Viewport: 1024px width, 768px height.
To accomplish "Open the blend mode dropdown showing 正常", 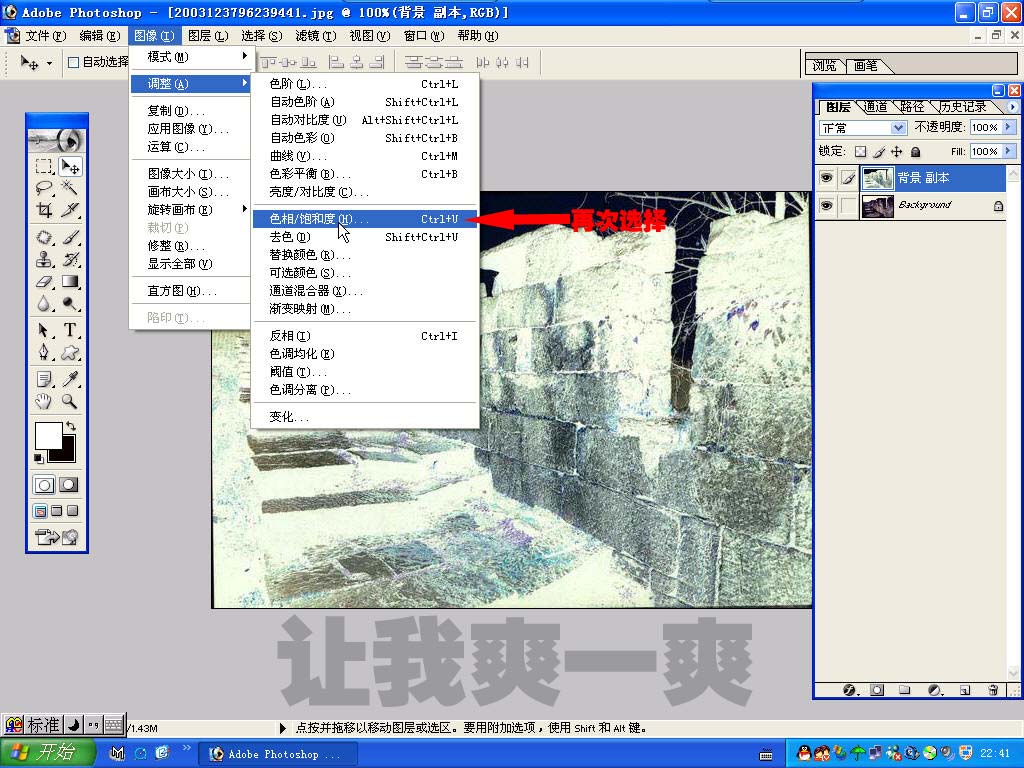I will 897,128.
